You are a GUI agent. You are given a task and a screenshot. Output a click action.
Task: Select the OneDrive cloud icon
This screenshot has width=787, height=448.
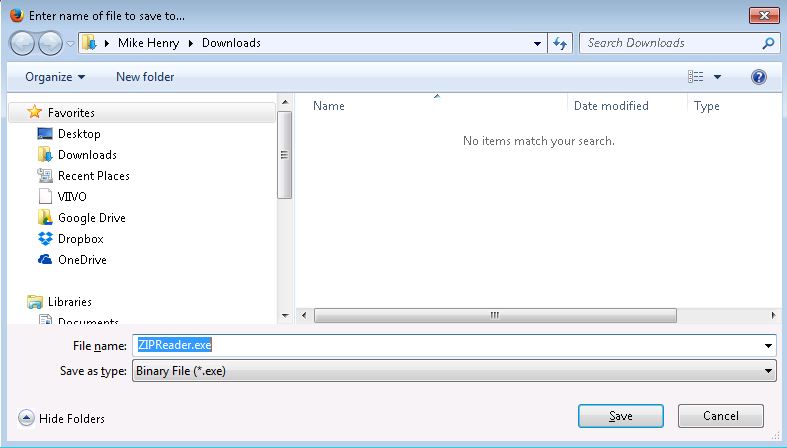(x=45, y=260)
